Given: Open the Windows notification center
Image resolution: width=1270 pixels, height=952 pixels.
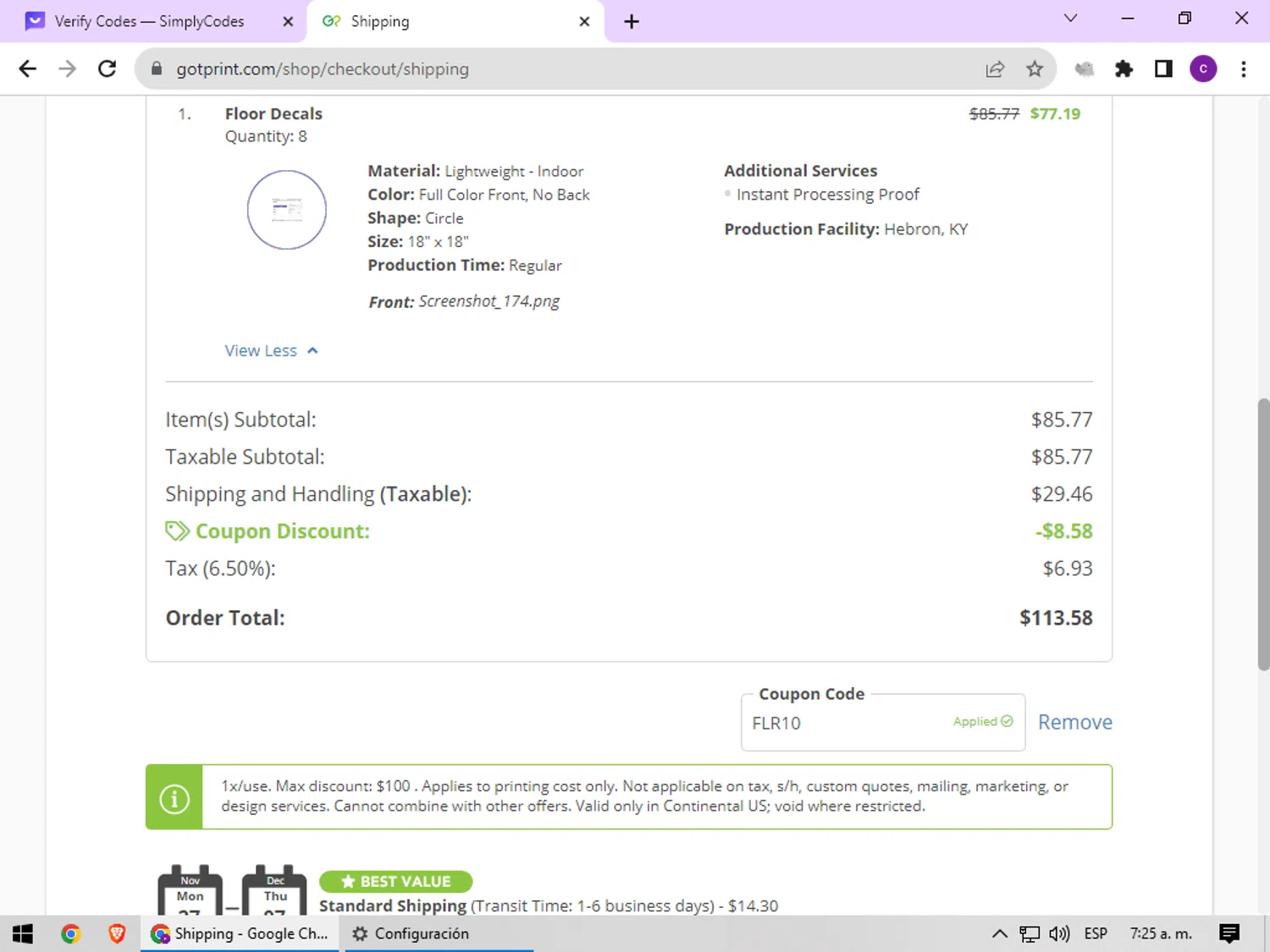Looking at the screenshot, I should click(1229, 933).
